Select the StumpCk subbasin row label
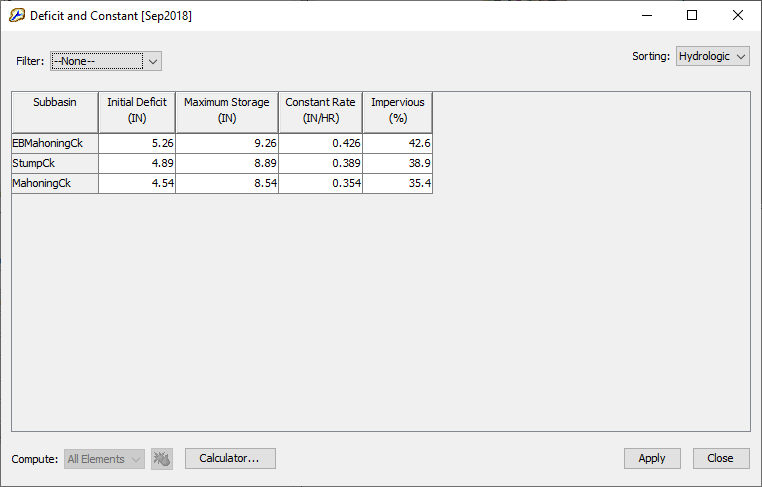This screenshot has height=487, width=762. tap(55, 163)
